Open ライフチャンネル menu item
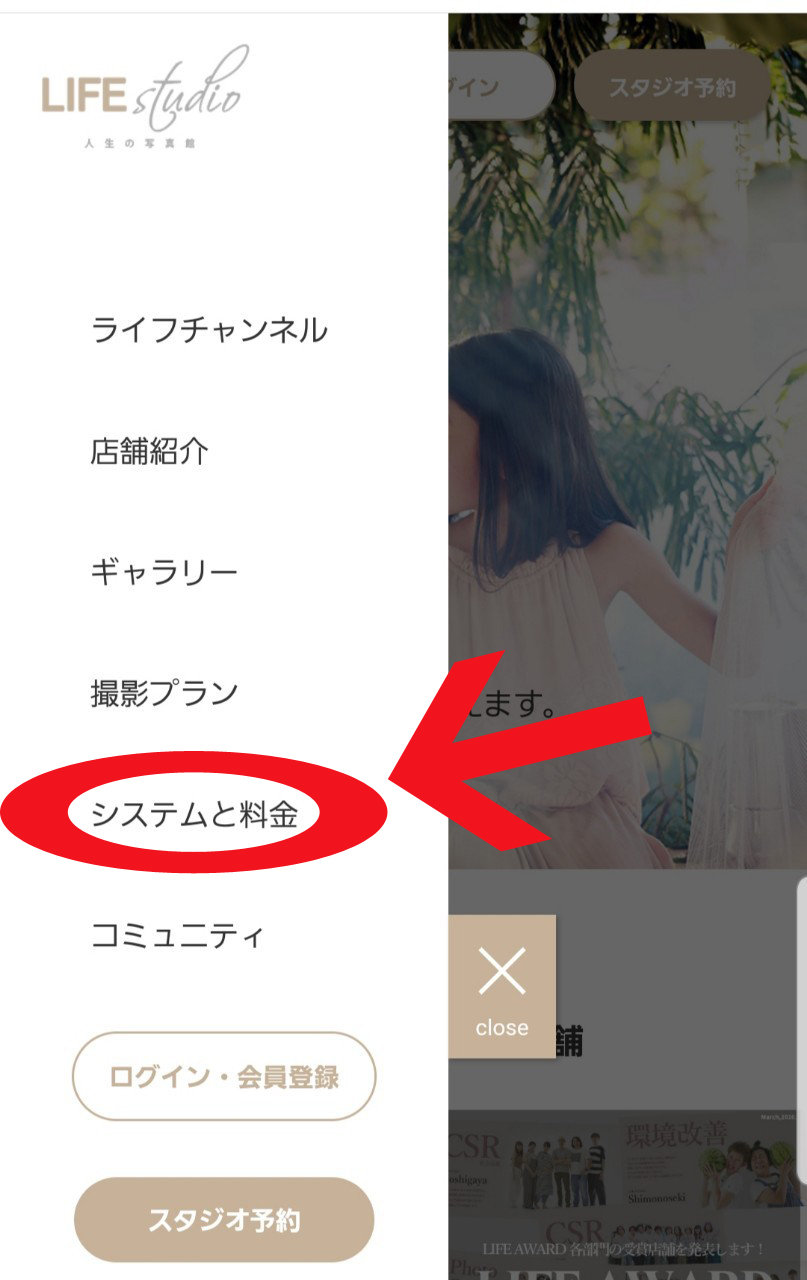807x1280 pixels. pyautogui.click(x=209, y=329)
